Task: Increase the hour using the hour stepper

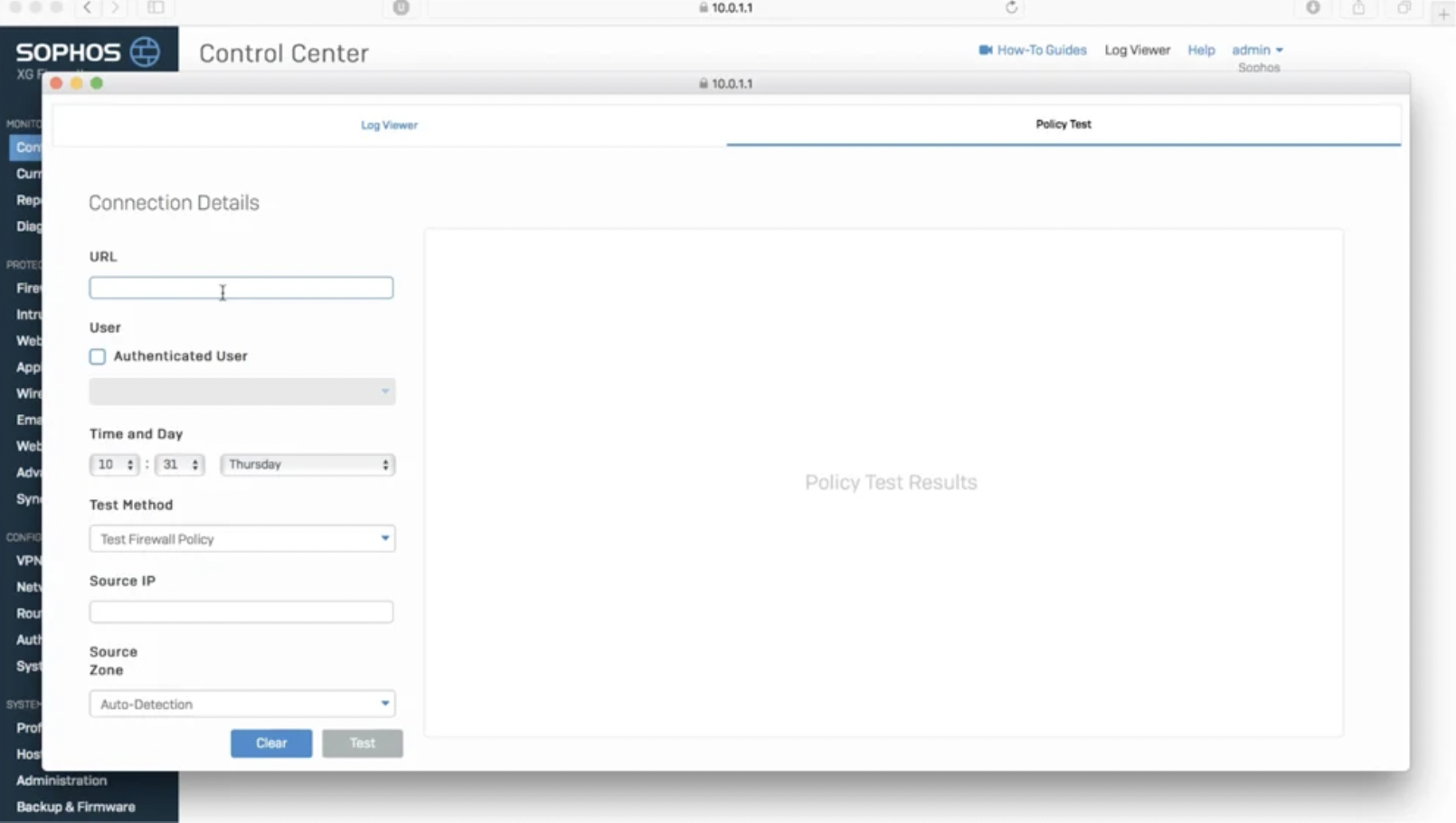Action: (129, 459)
